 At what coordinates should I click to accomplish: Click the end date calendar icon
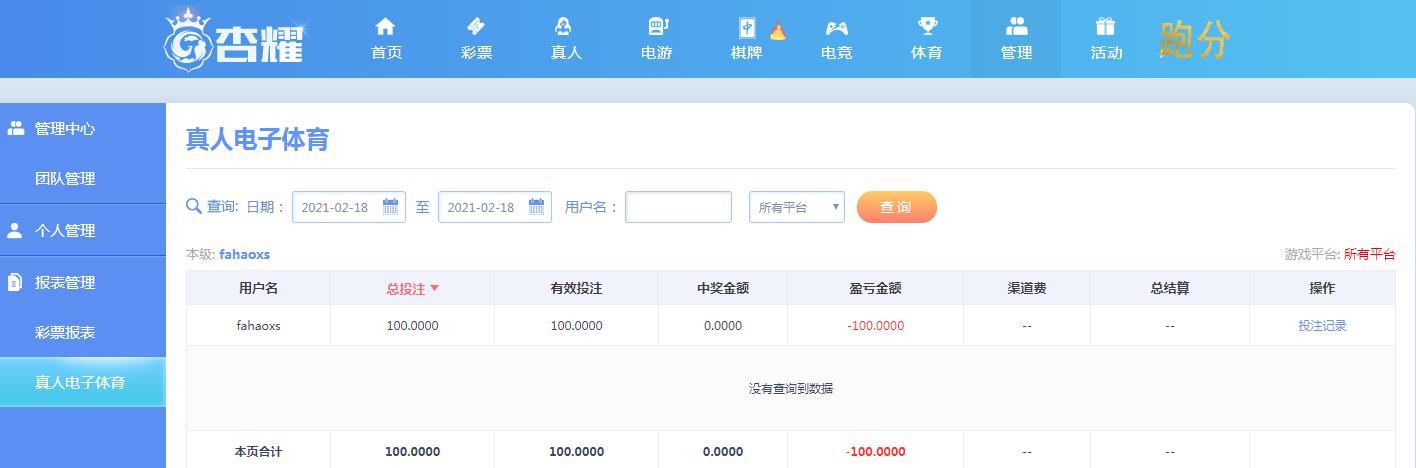click(536, 207)
